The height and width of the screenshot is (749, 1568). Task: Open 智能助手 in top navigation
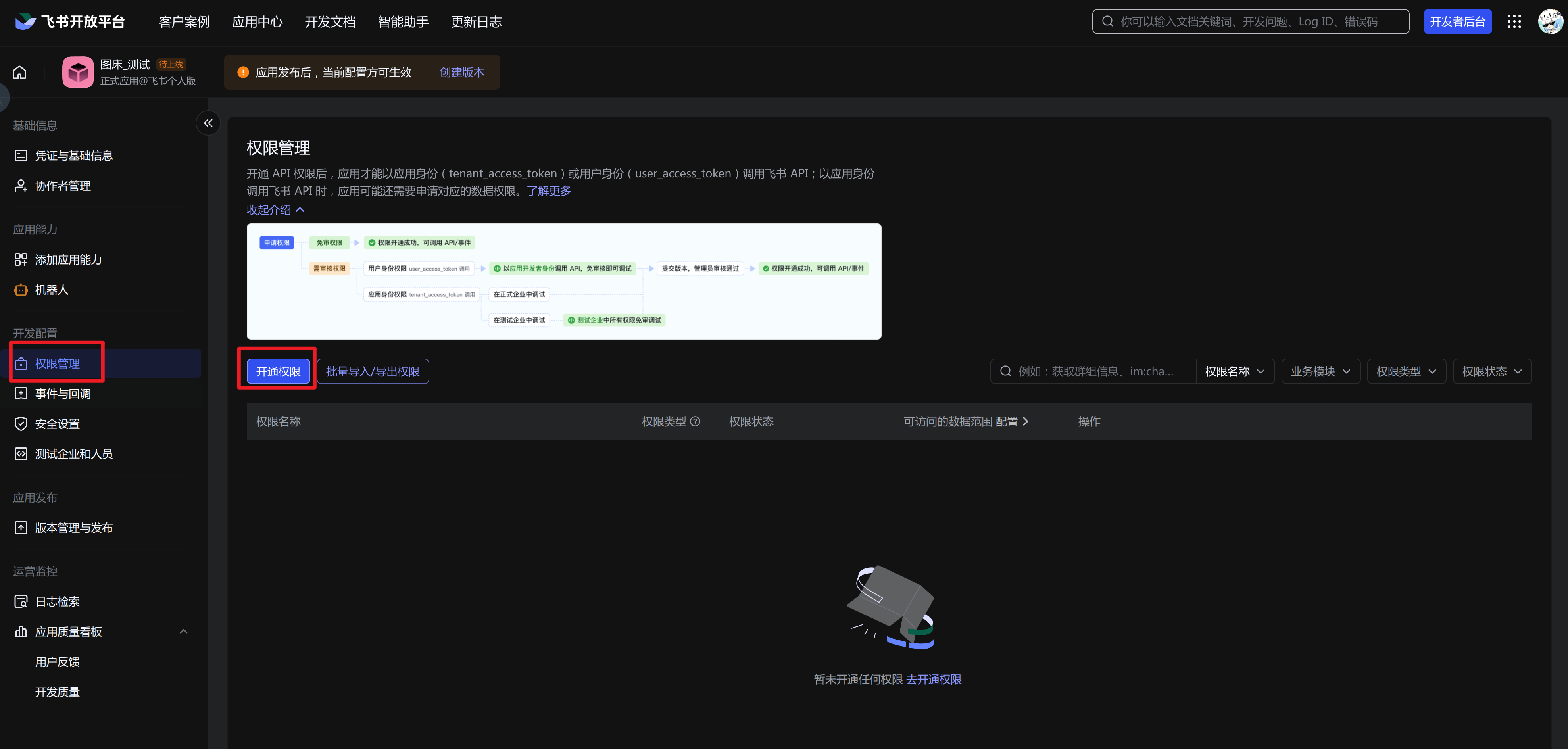point(404,22)
